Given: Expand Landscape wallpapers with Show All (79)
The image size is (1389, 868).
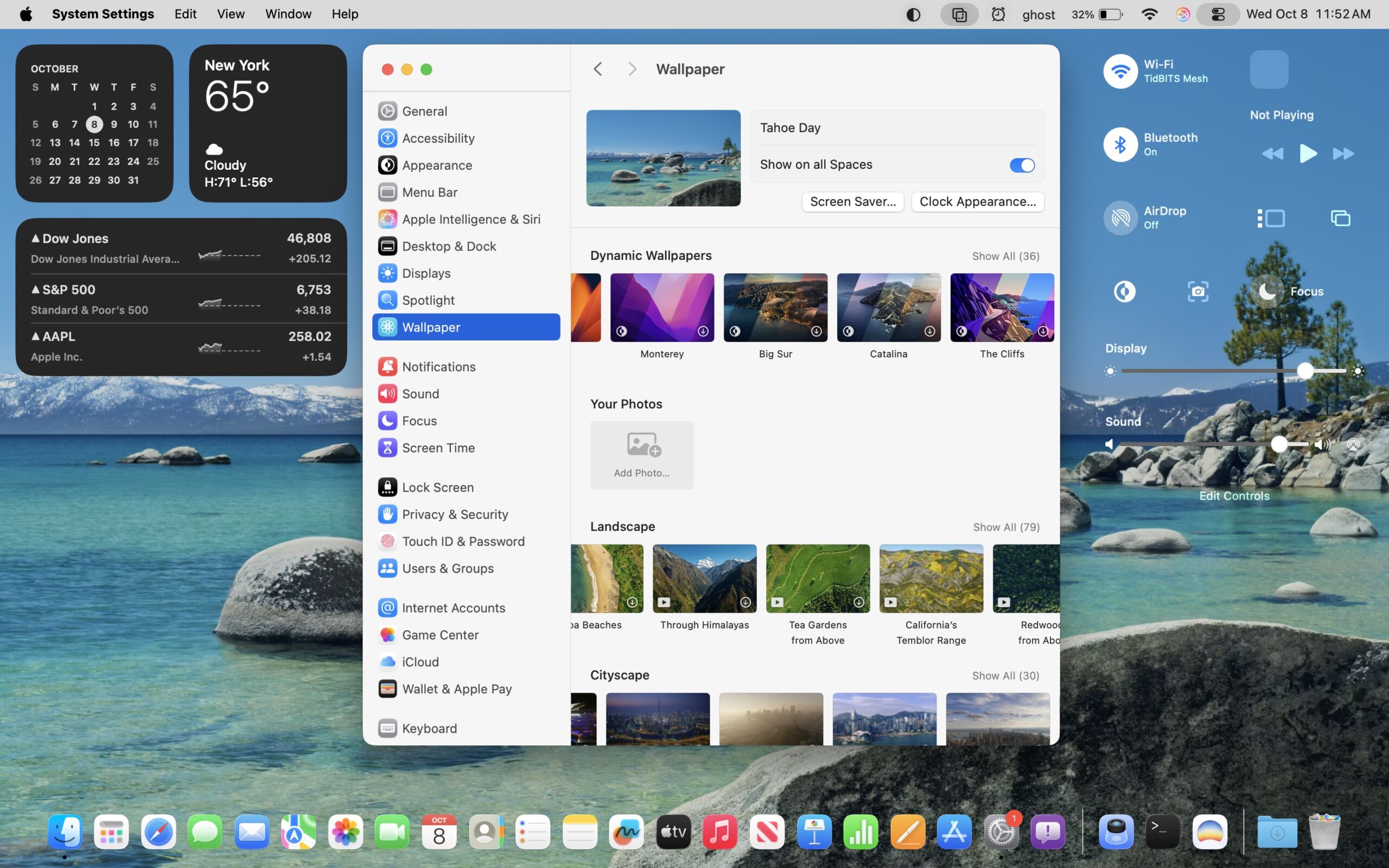Looking at the screenshot, I should pyautogui.click(x=1005, y=527).
